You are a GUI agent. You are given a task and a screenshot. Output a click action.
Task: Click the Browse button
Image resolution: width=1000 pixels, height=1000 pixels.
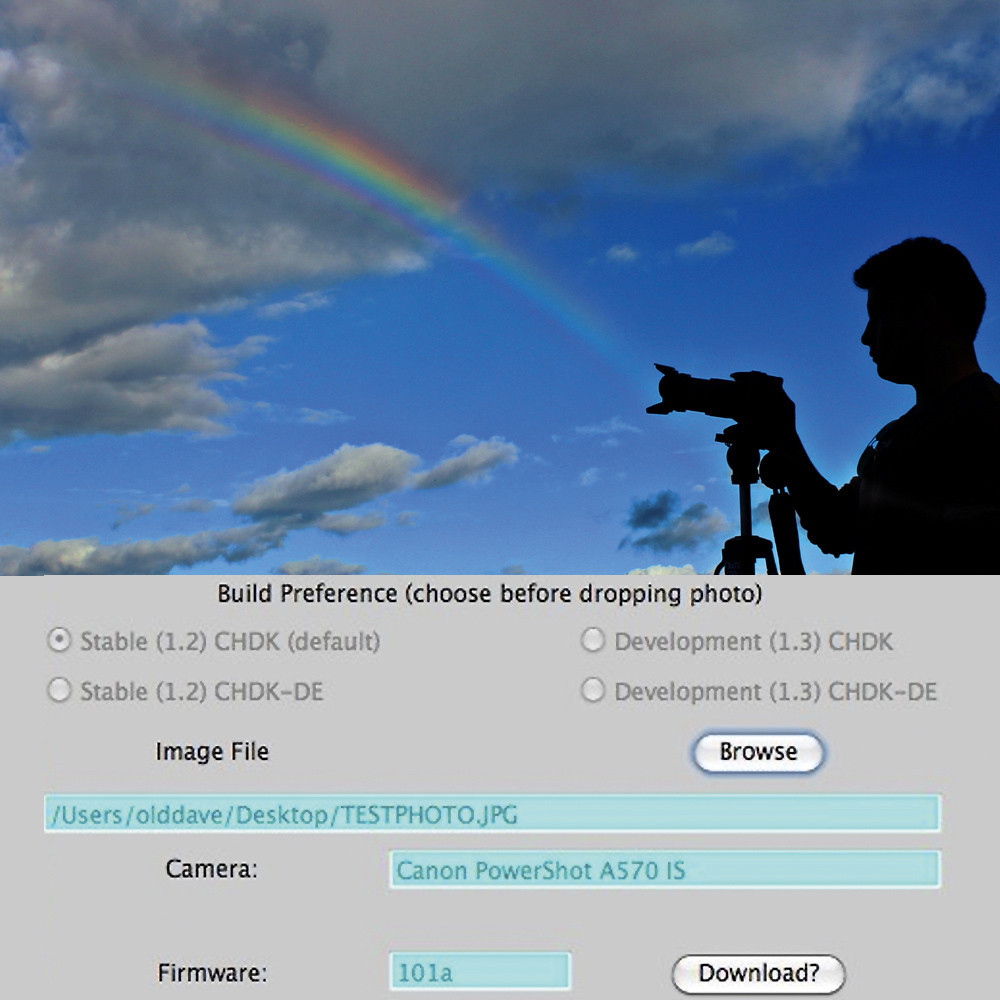pos(758,752)
